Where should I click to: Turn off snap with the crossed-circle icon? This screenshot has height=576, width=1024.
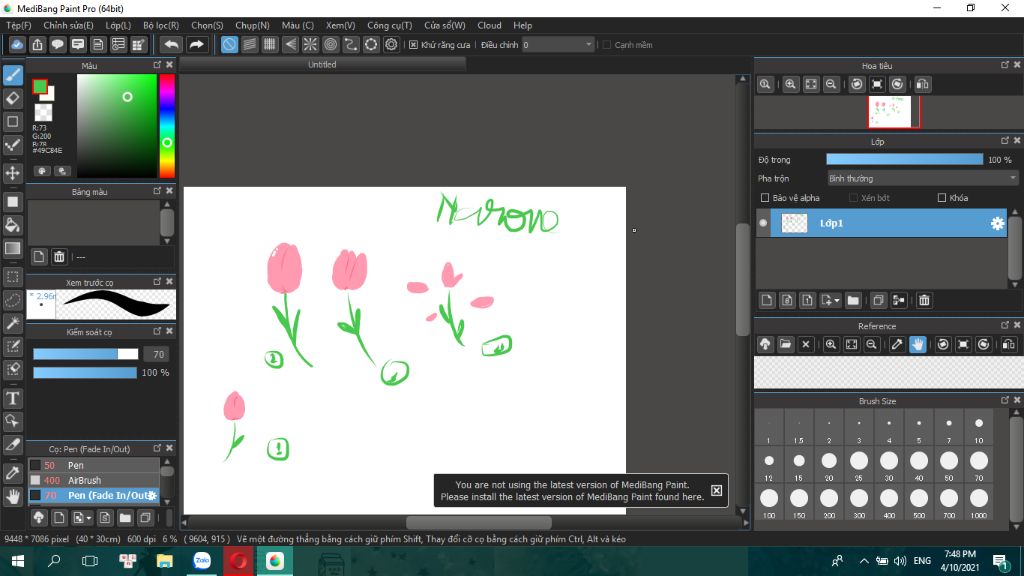229,44
